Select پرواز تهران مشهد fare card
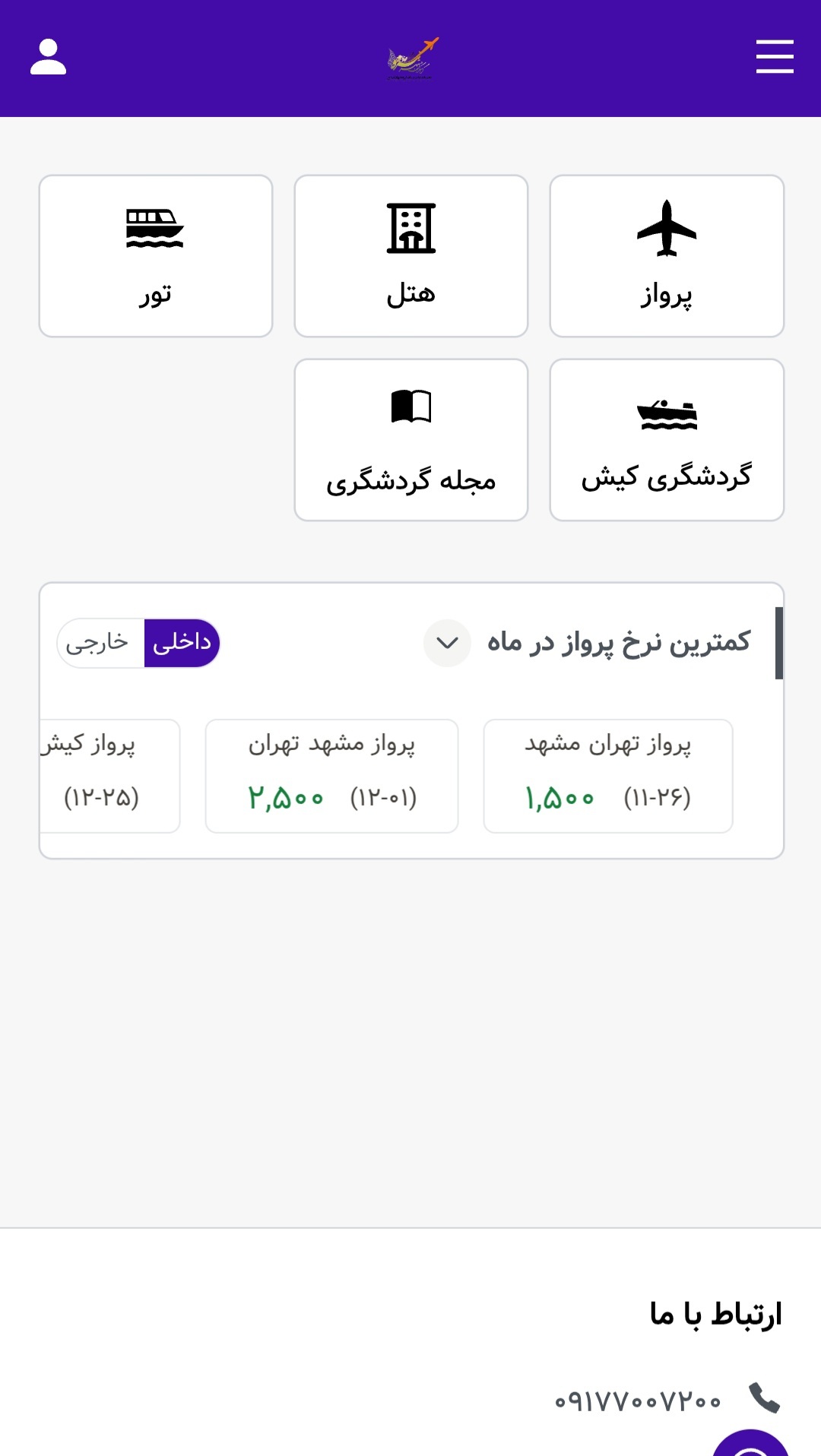821x1456 pixels. (x=608, y=776)
